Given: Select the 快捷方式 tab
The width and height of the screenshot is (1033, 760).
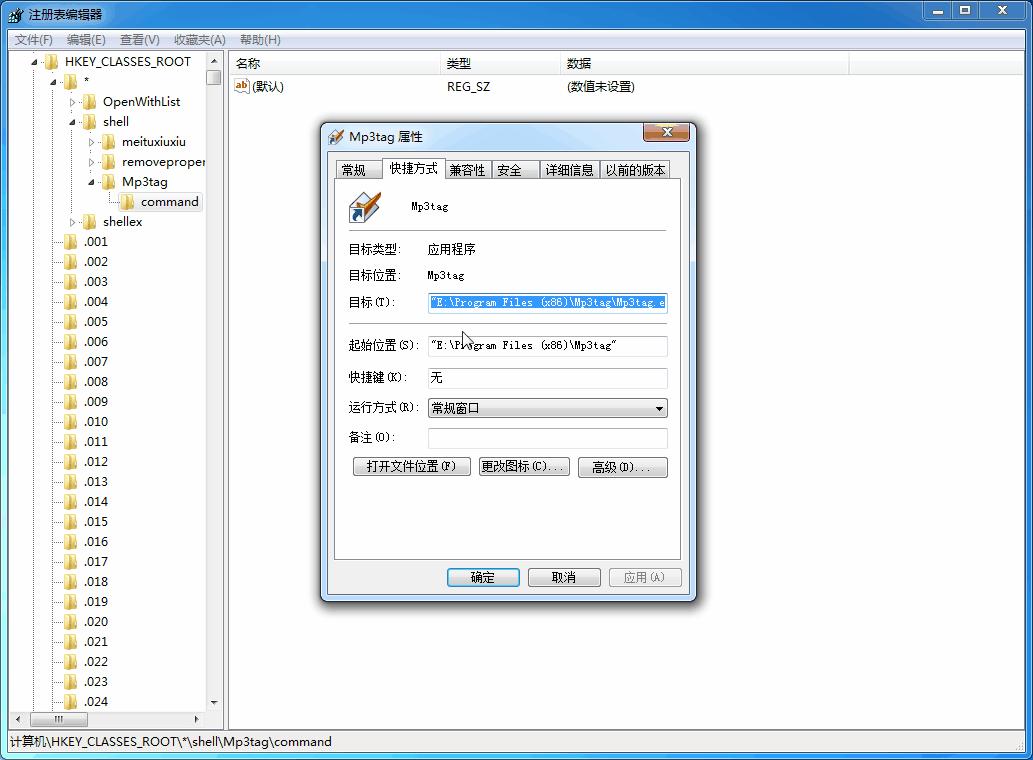Looking at the screenshot, I should coord(414,169).
